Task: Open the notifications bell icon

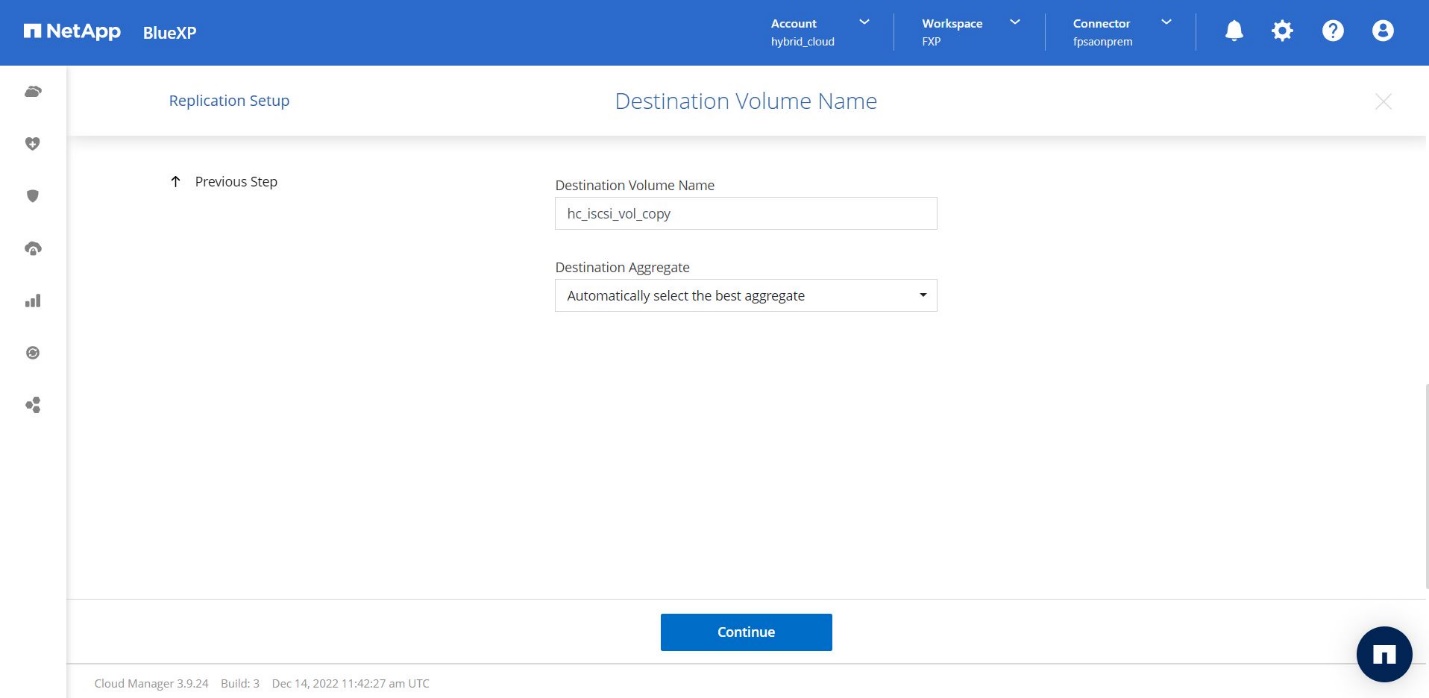Action: coord(1234,31)
